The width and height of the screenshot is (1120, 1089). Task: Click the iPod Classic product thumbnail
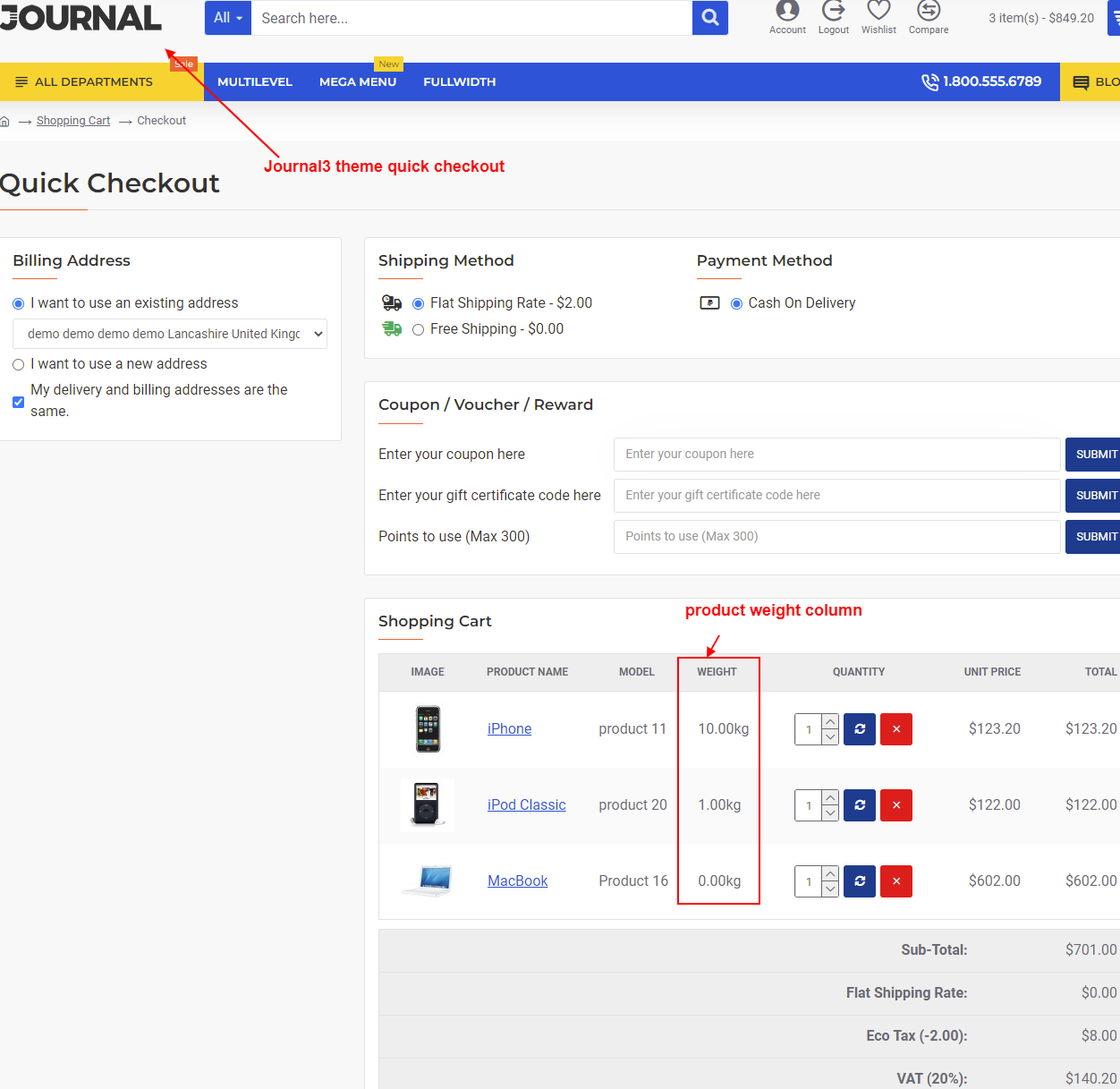point(428,805)
